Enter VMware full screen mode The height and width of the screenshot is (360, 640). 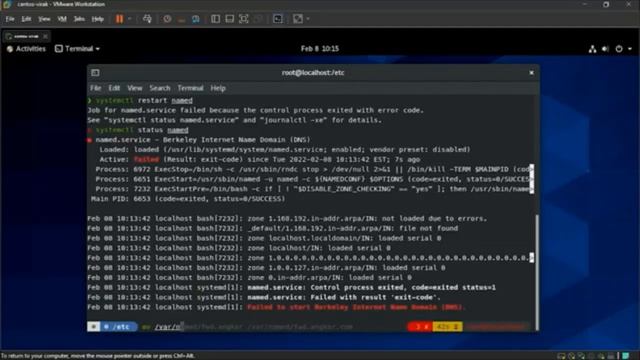point(244,19)
